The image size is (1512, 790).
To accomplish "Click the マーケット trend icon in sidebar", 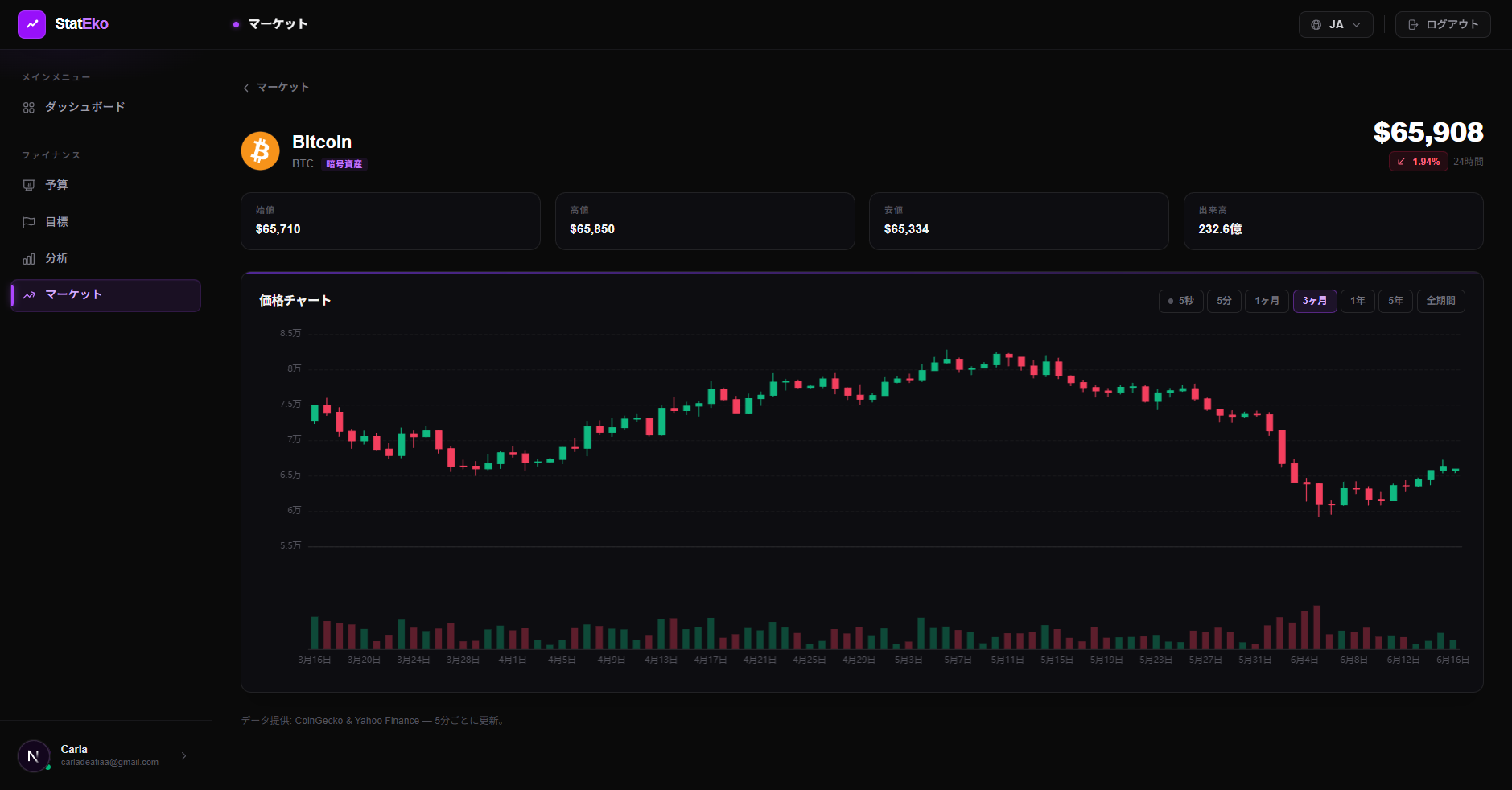I will pyautogui.click(x=29, y=295).
